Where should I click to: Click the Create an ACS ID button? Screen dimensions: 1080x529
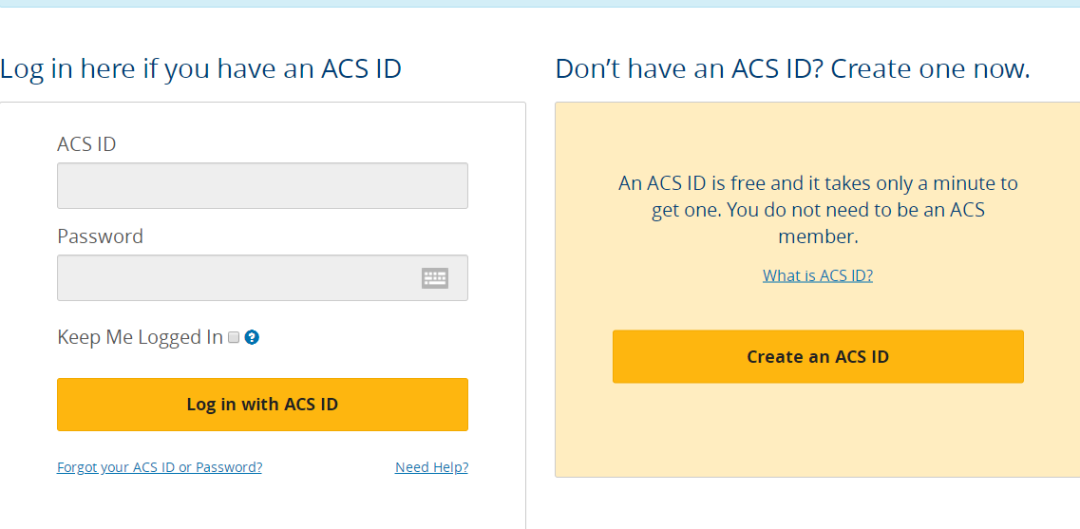point(818,357)
